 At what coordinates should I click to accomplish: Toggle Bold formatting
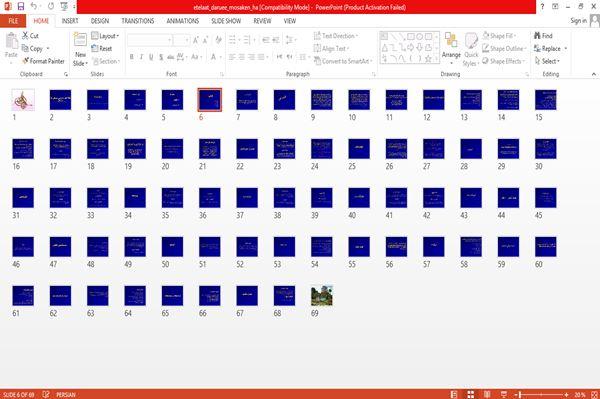131,57
